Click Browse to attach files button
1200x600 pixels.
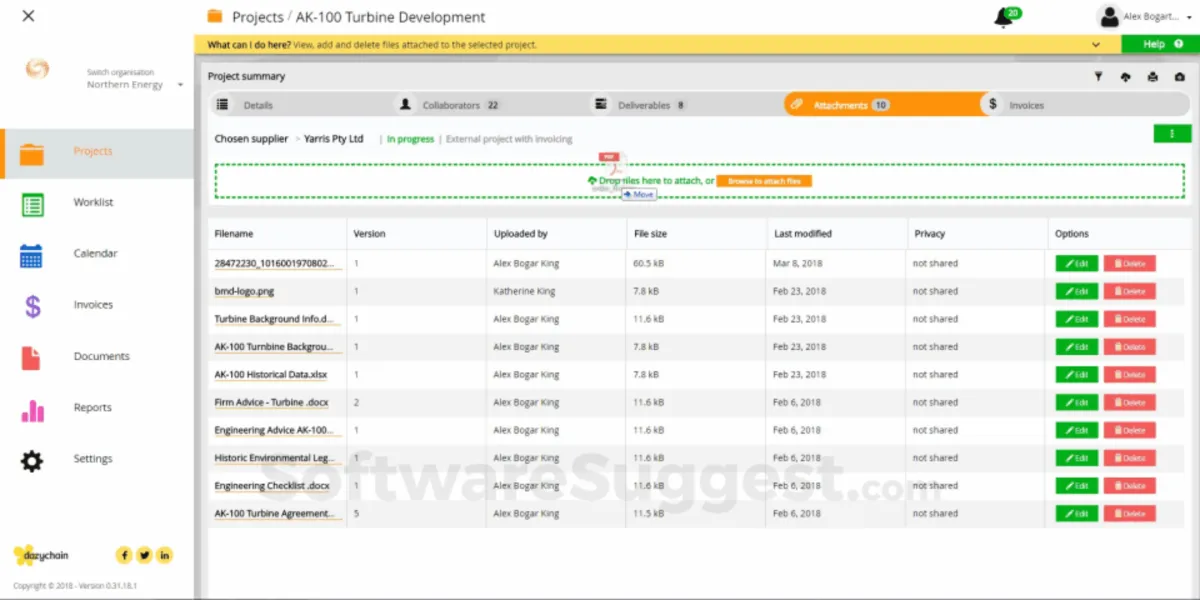click(764, 181)
